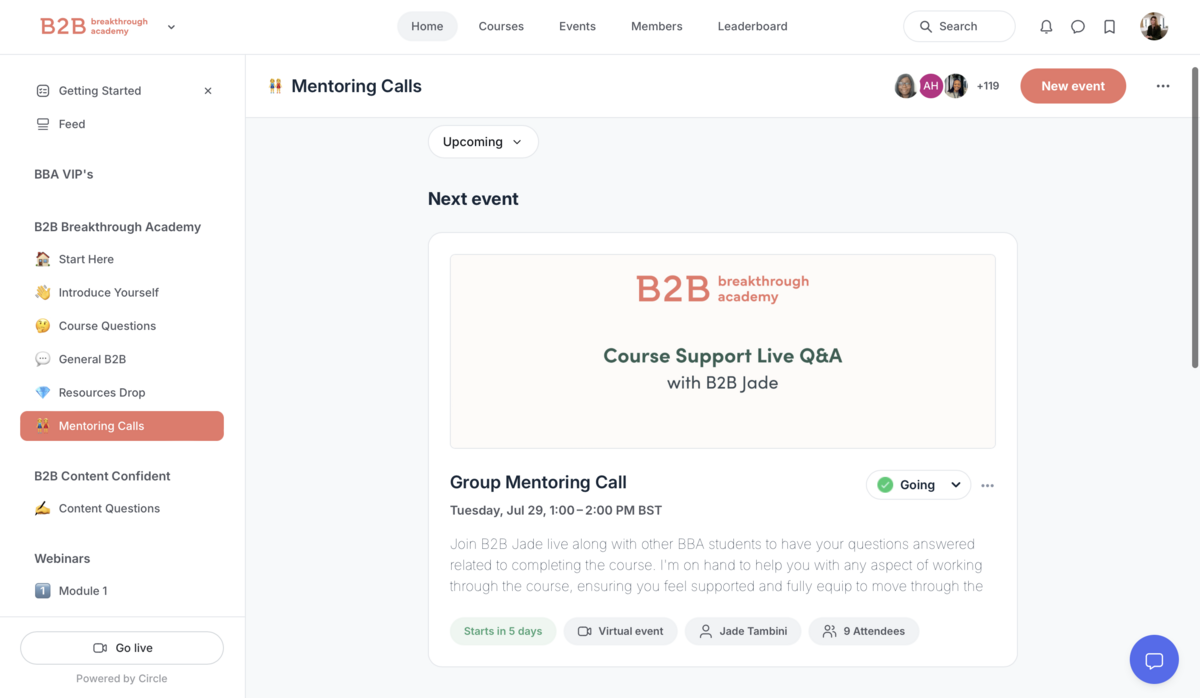Click the support chat bubble button
Screen dimensions: 1200x698
(x=1154, y=660)
